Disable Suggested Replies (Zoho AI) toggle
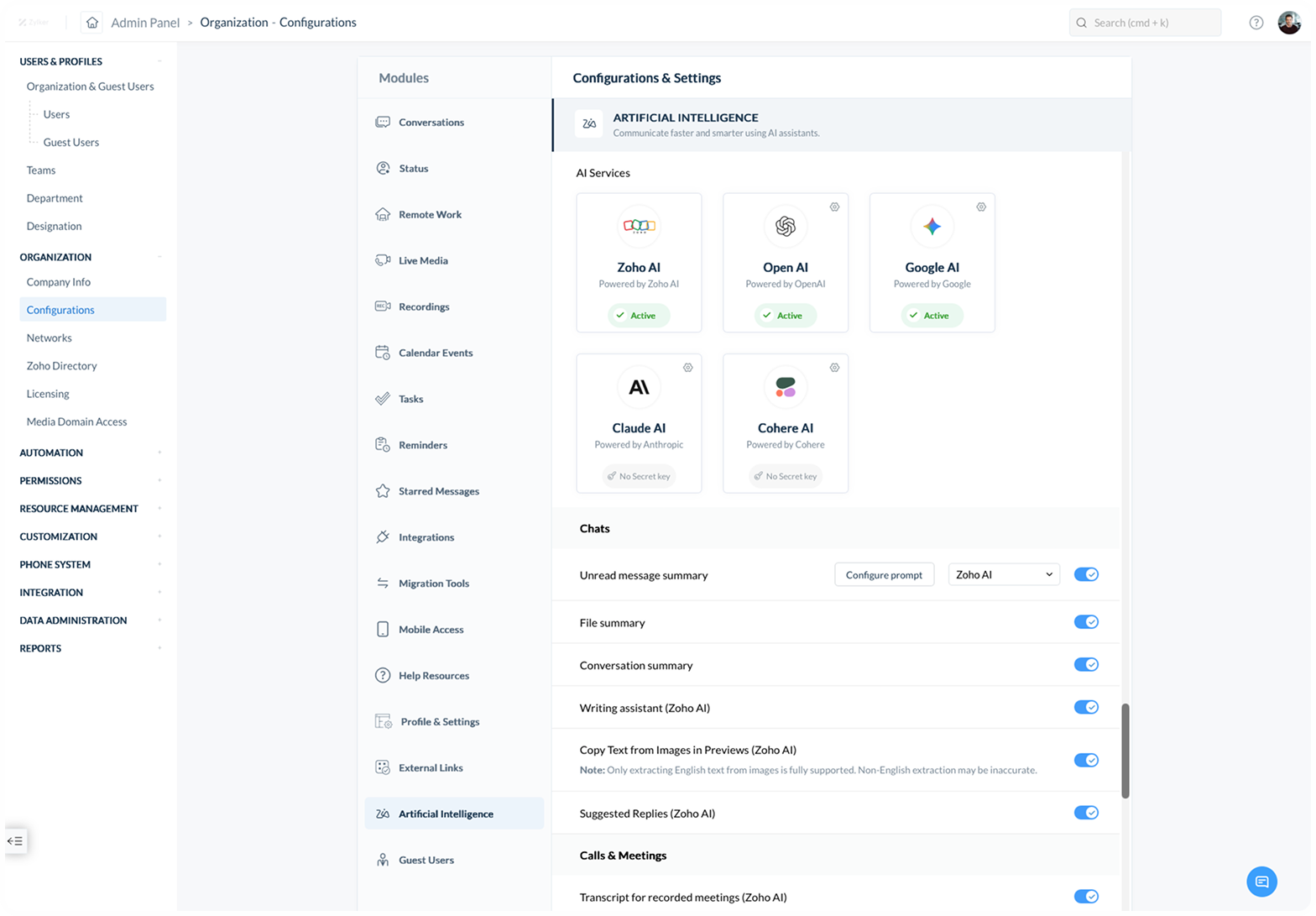The height and width of the screenshot is (916, 1316). 1086,813
